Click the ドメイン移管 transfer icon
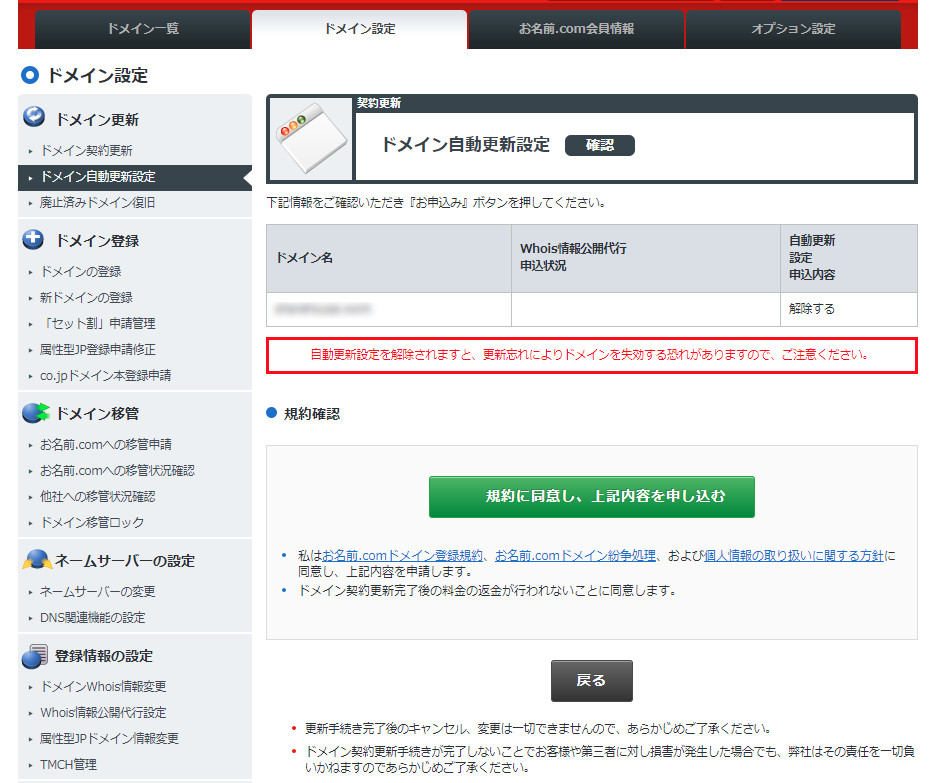The width and height of the screenshot is (940, 783). coord(35,413)
